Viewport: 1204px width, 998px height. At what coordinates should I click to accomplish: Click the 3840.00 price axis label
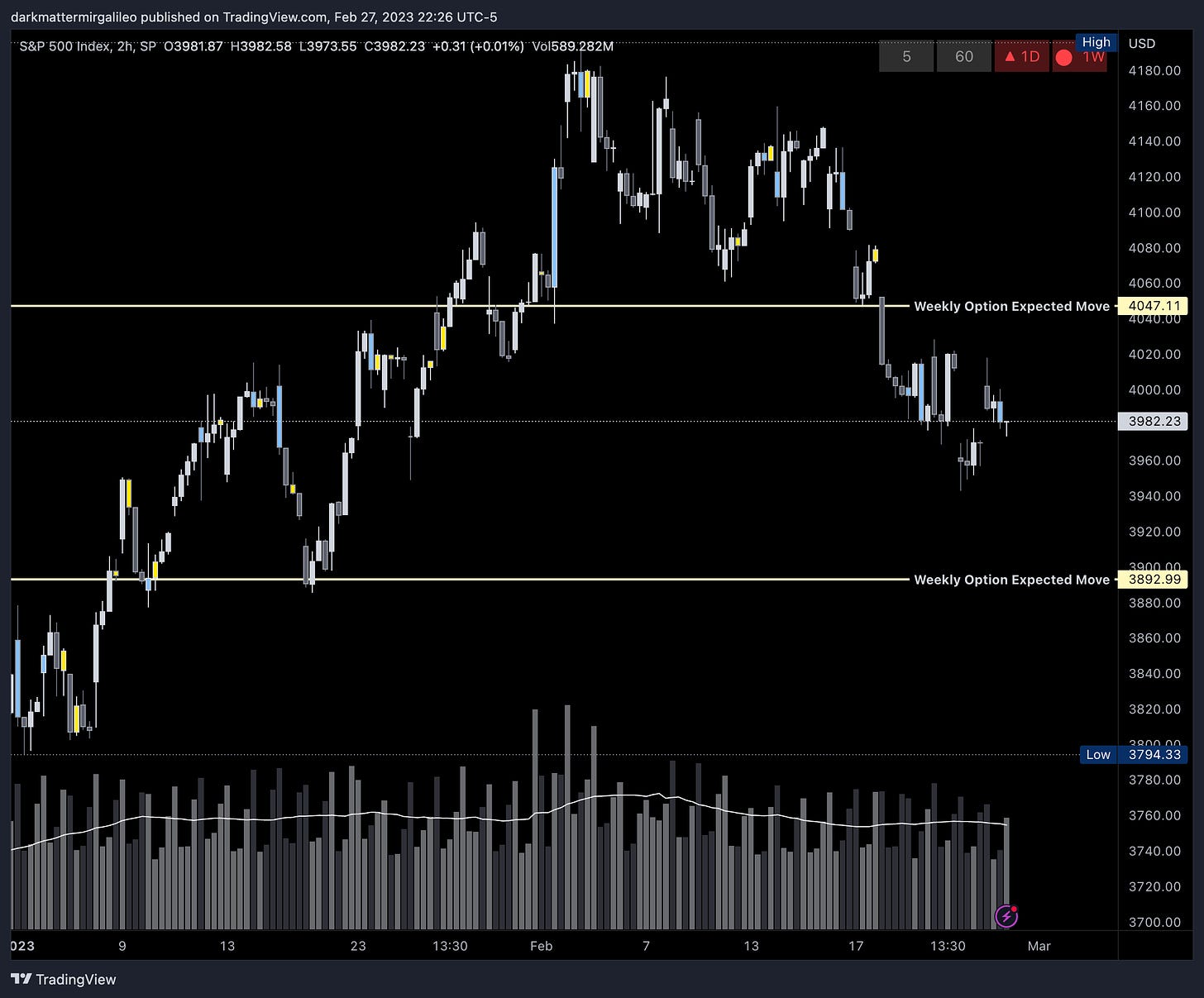click(x=1154, y=673)
